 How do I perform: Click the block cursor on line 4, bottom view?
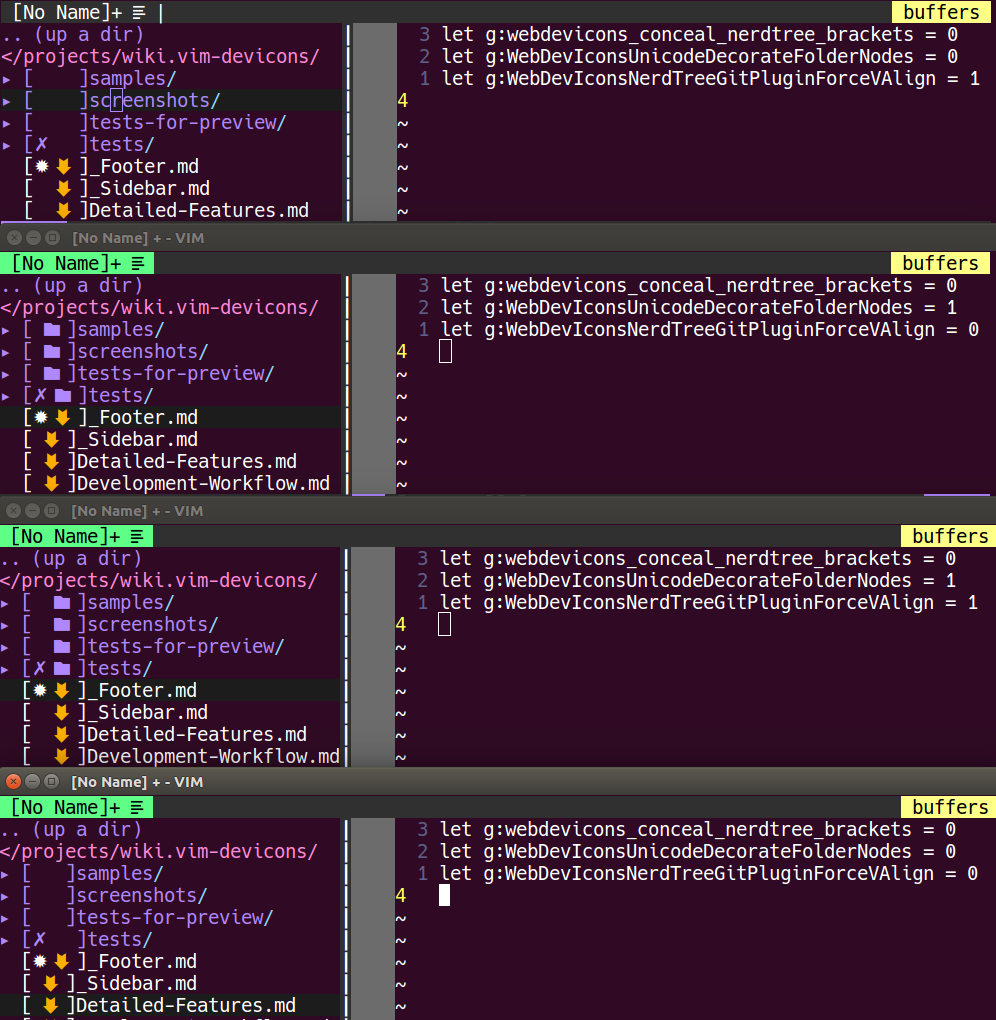444,896
